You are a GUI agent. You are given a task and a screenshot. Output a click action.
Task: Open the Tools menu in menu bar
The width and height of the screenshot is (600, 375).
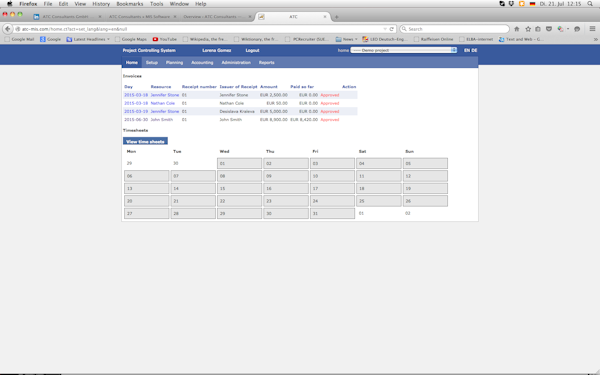[157, 4]
